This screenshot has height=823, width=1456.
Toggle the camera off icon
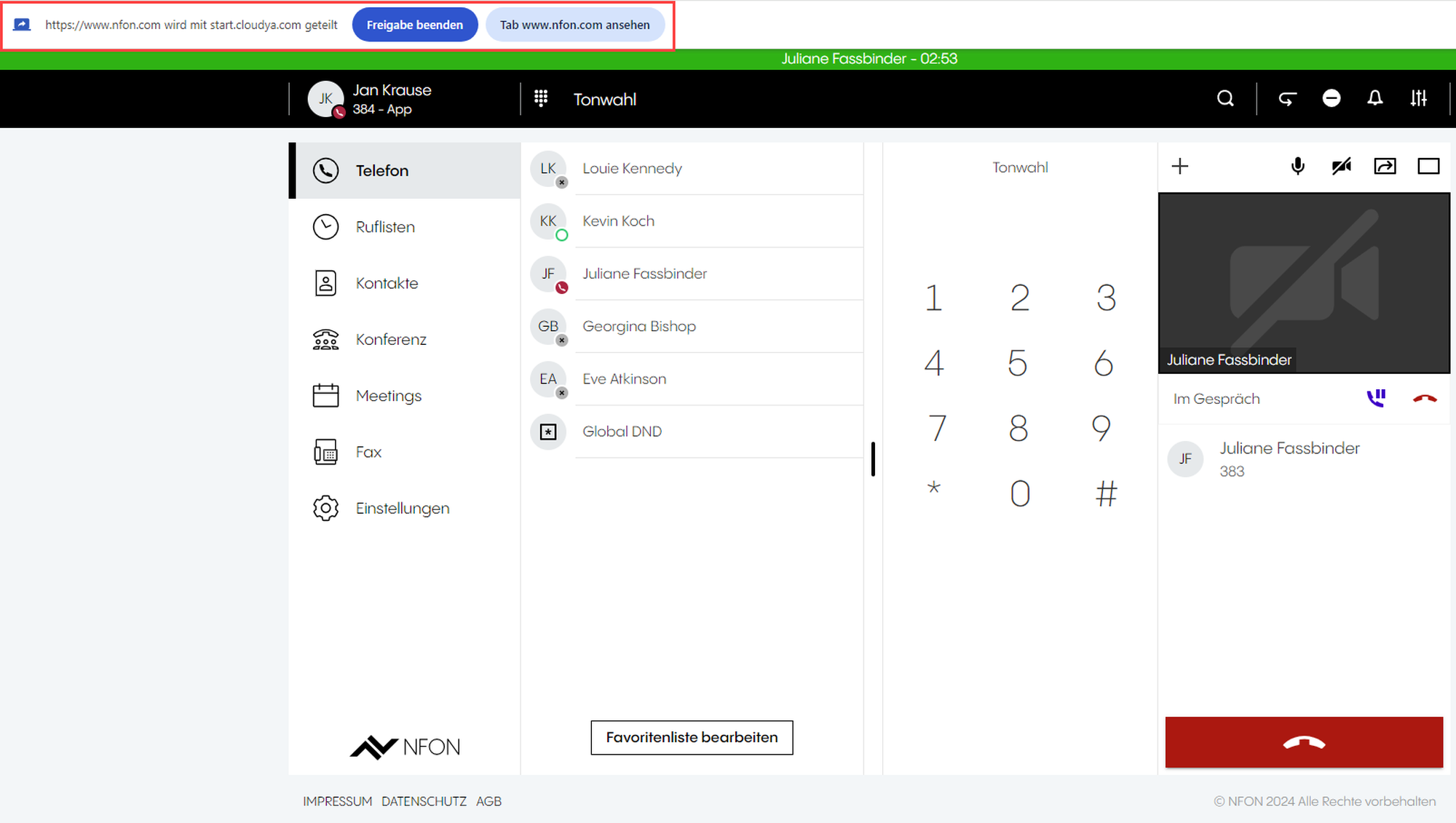pos(1341,167)
